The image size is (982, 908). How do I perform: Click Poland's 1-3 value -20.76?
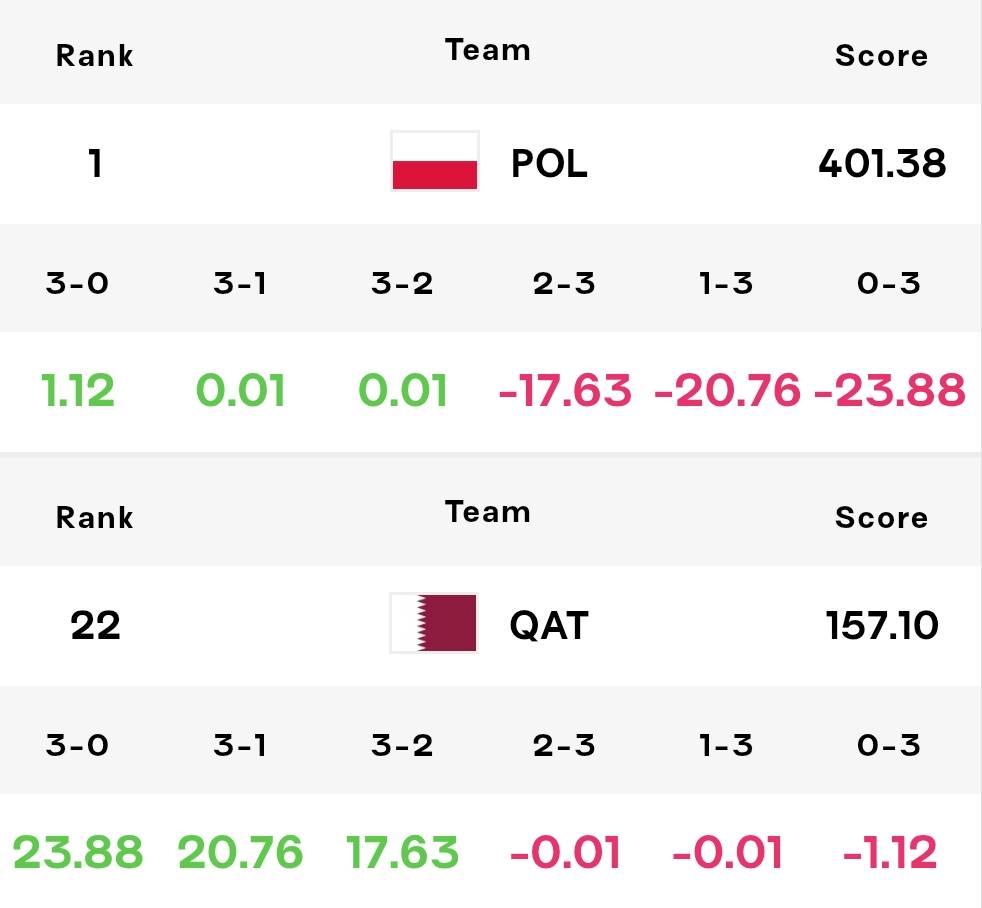pyautogui.click(x=727, y=390)
